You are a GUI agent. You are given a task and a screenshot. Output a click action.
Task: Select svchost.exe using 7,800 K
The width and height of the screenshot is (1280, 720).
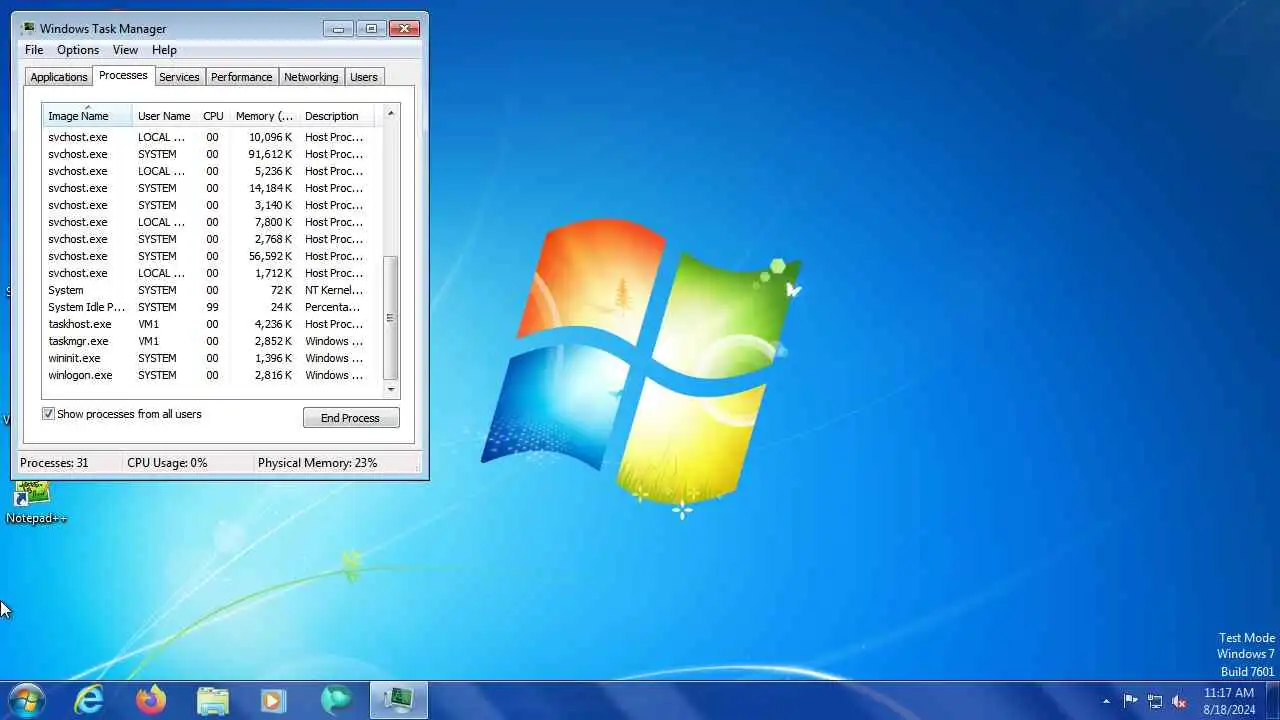tap(210, 222)
